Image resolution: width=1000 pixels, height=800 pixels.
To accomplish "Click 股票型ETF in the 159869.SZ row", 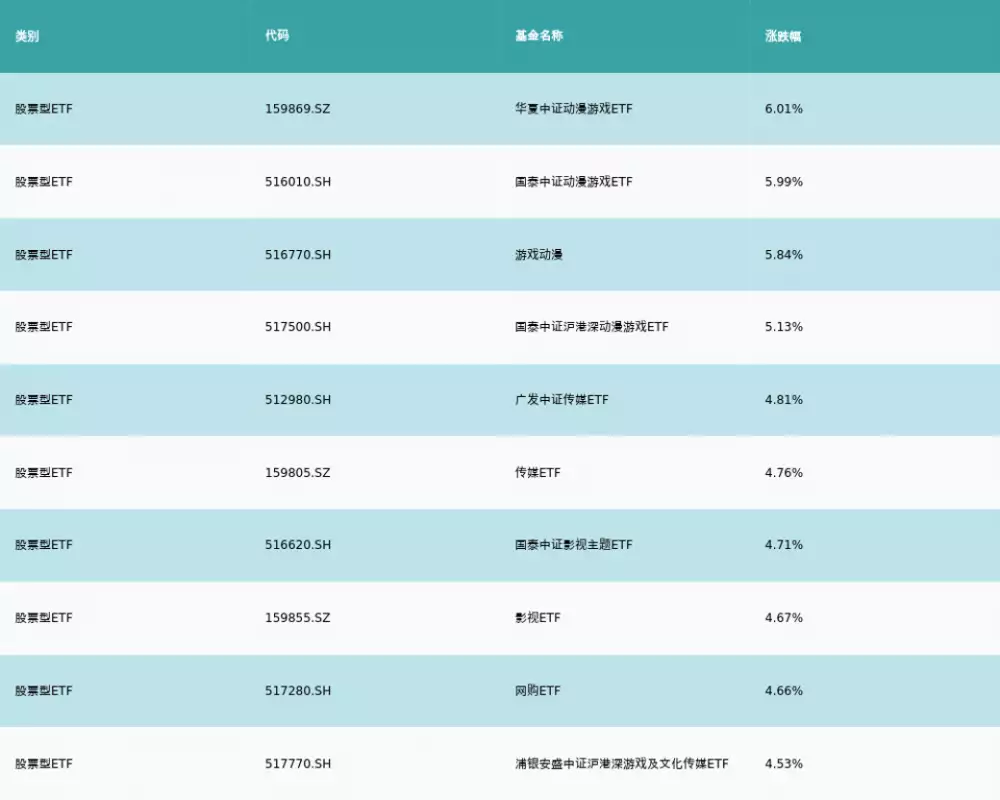I will 44,109.
